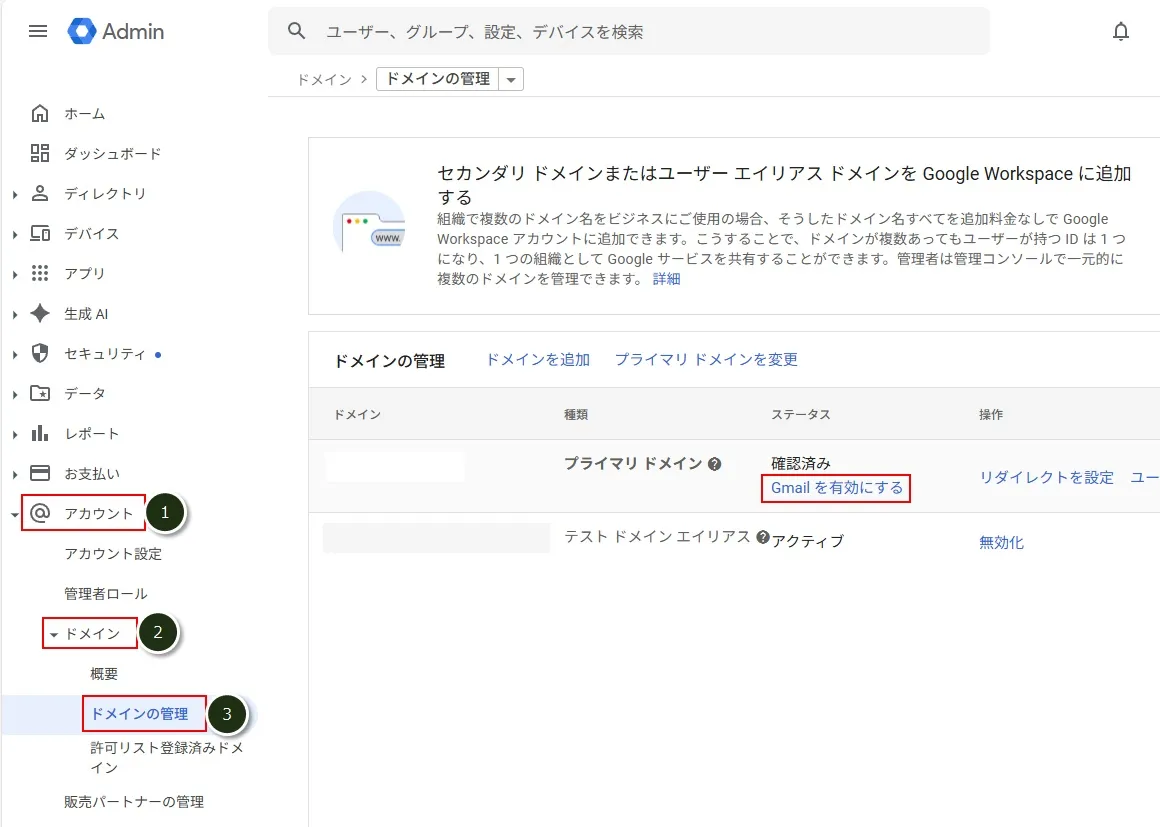This screenshot has height=827, width=1160.
Task: Click help icon beside テスト ドメイン エイリアス
Action: pos(763,537)
